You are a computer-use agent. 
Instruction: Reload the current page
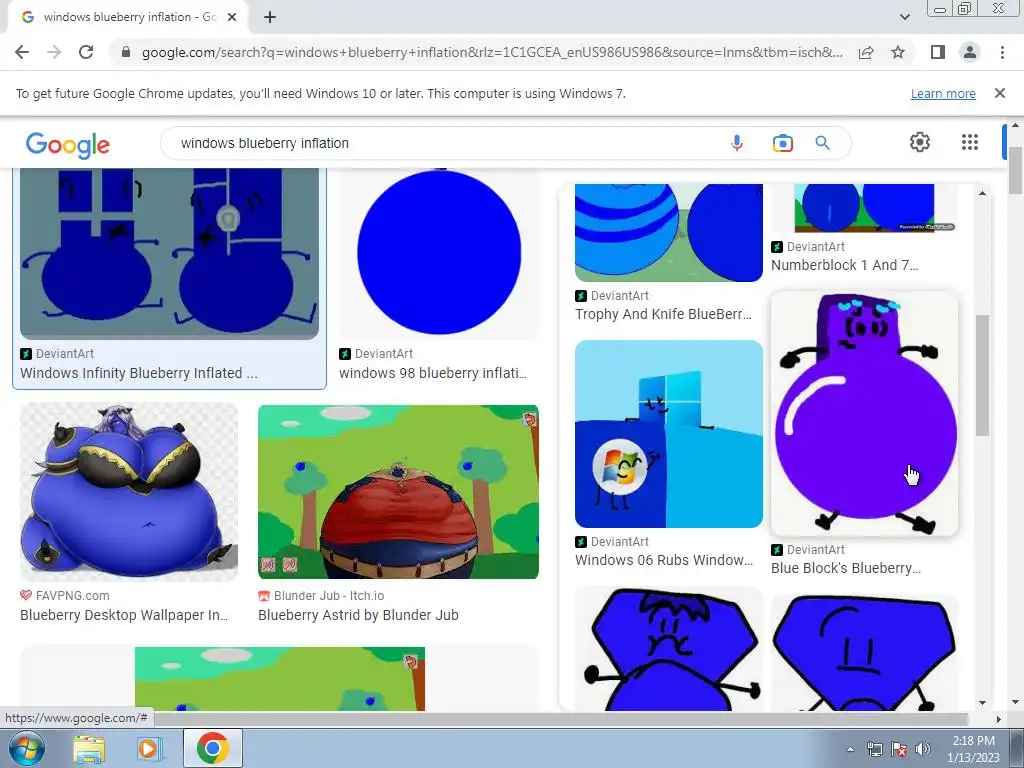pos(86,52)
